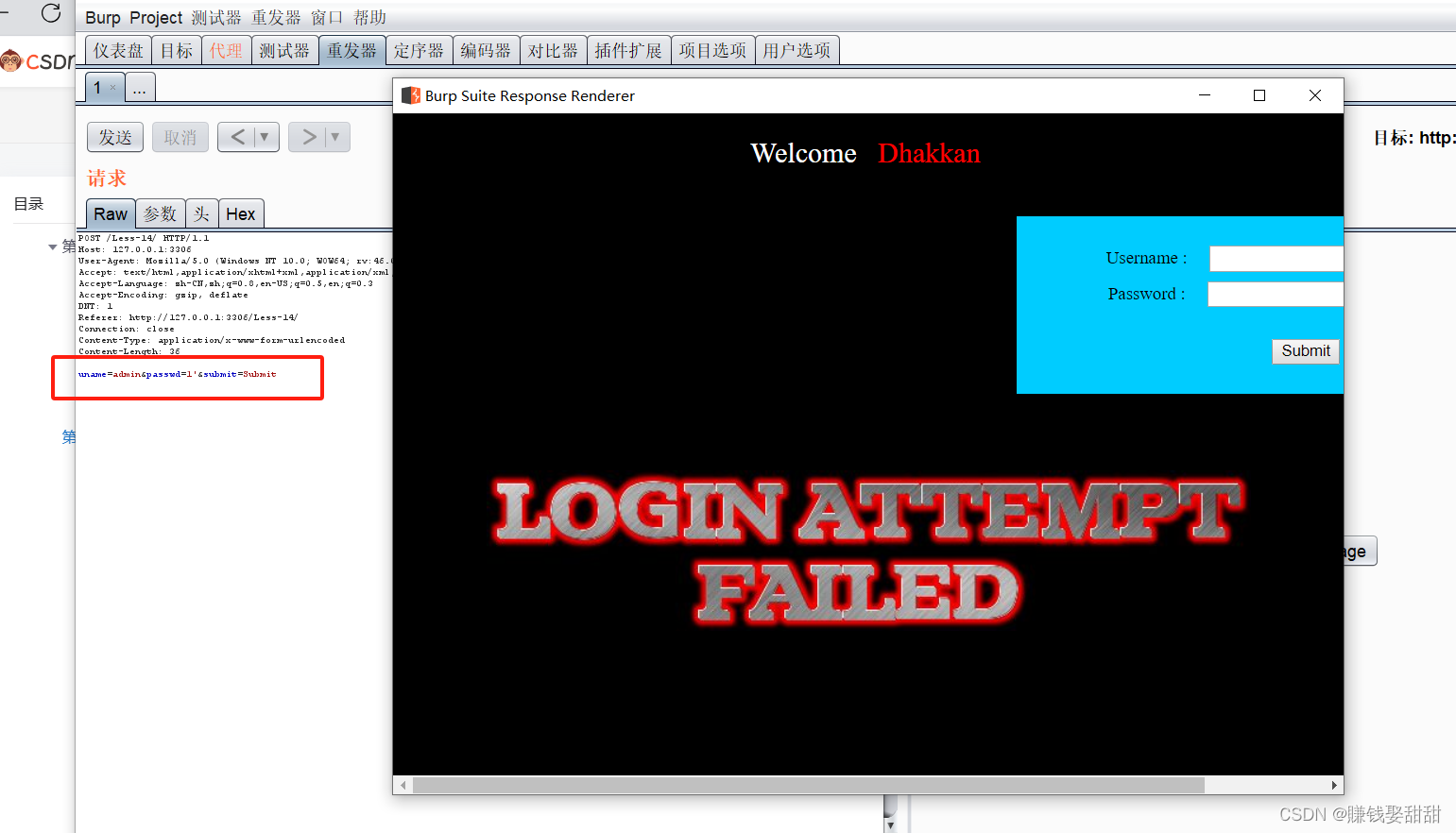1456x833 pixels.
Task: Click the browser refresh icon
Action: 50,14
